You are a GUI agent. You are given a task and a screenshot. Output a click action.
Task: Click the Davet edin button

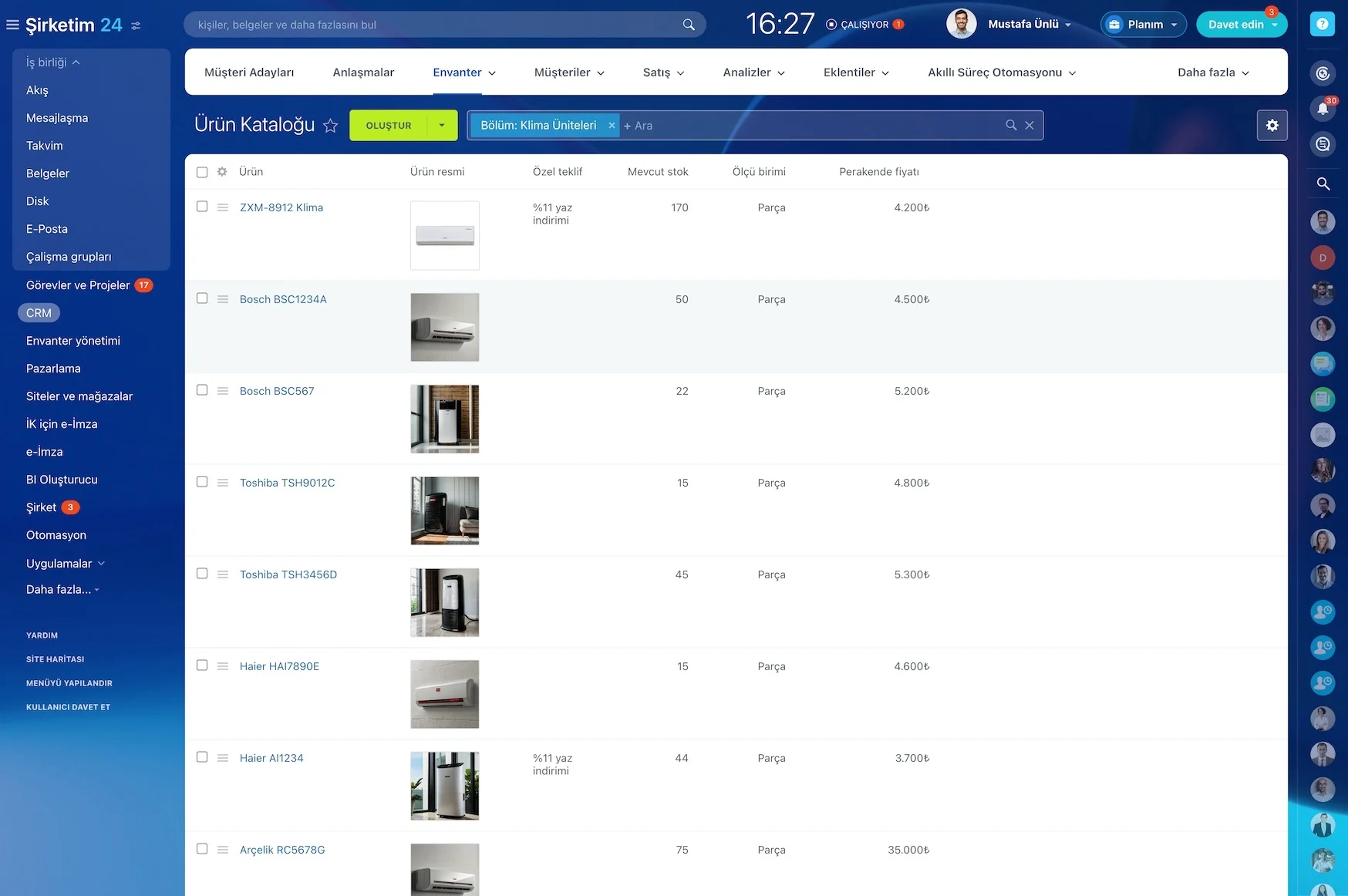1235,25
